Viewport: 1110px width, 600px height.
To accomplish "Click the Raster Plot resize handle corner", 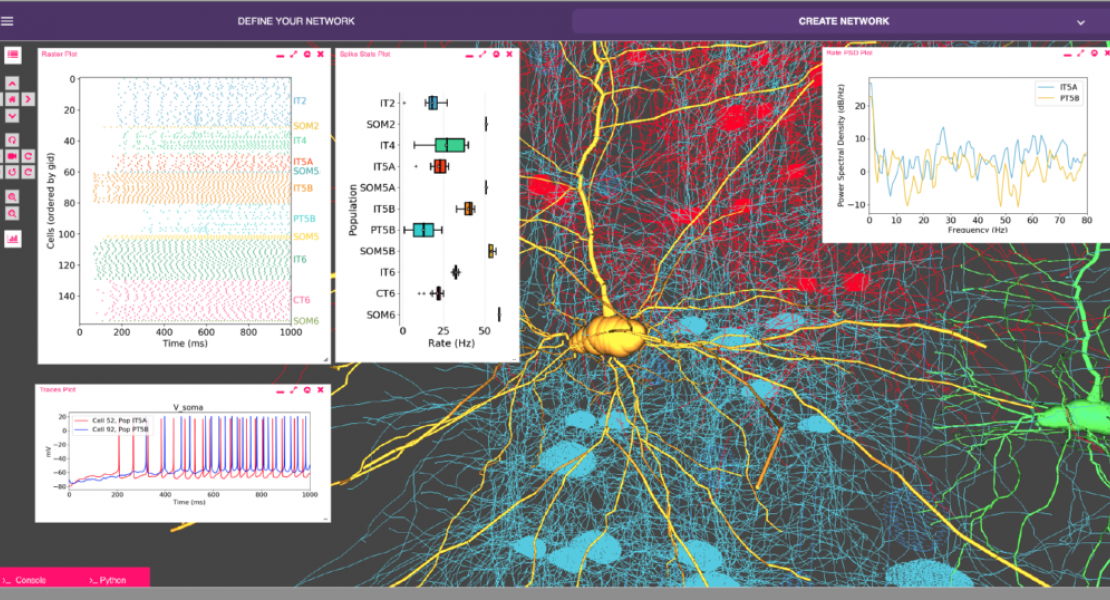I will click(x=325, y=359).
